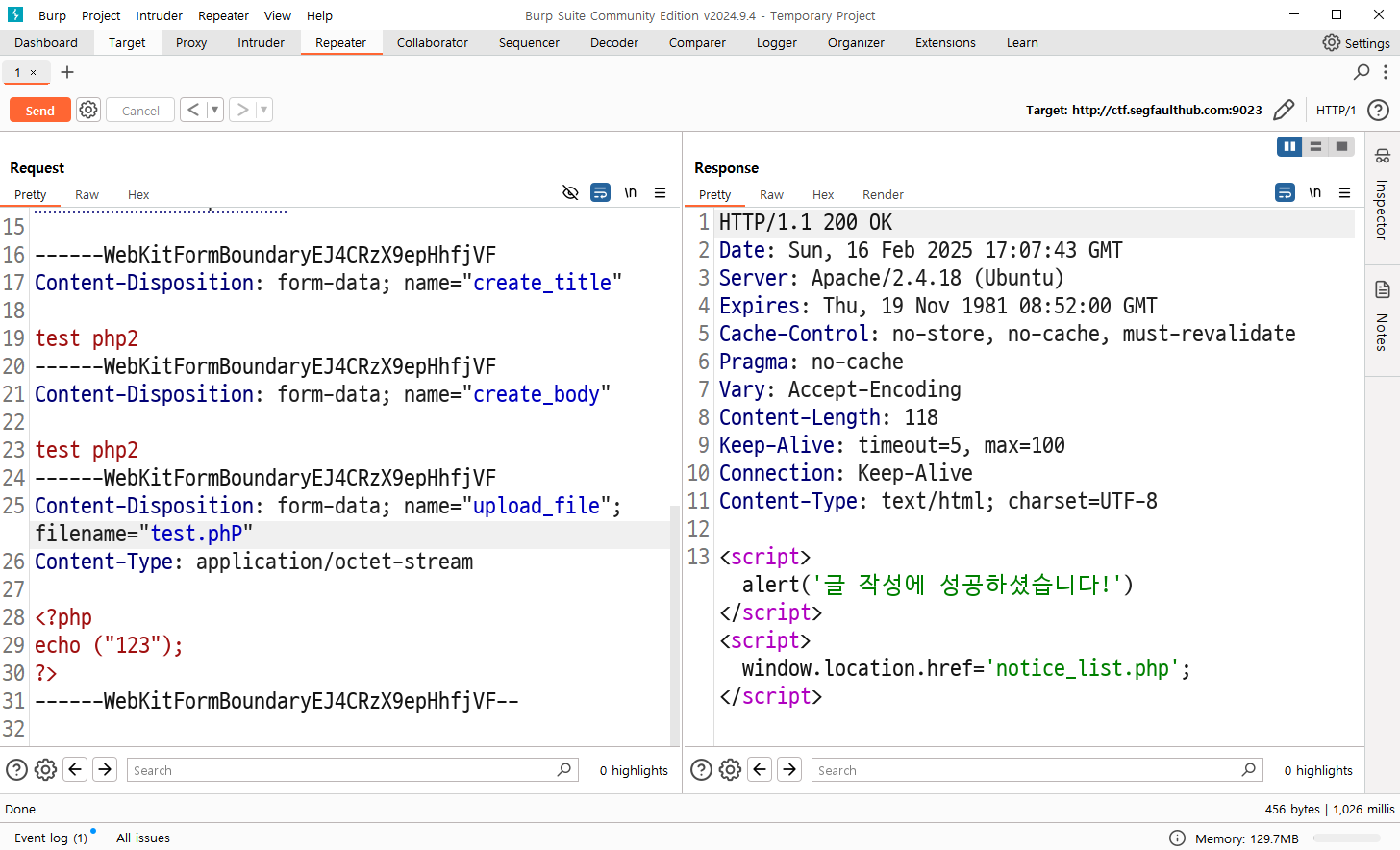Toggle word wrap in Response editor
Viewport: 1400px width, 850px height.
1285,192
